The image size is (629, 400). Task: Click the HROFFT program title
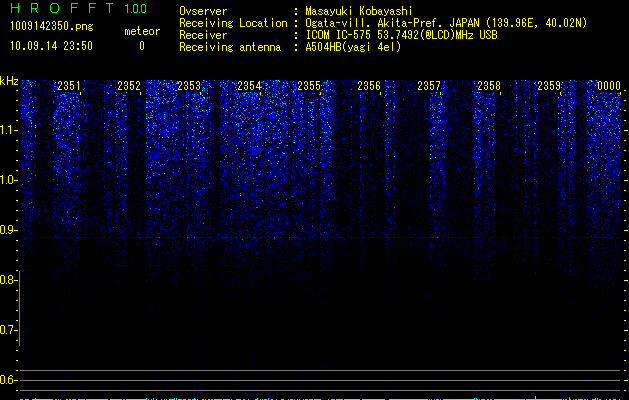(x=62, y=8)
